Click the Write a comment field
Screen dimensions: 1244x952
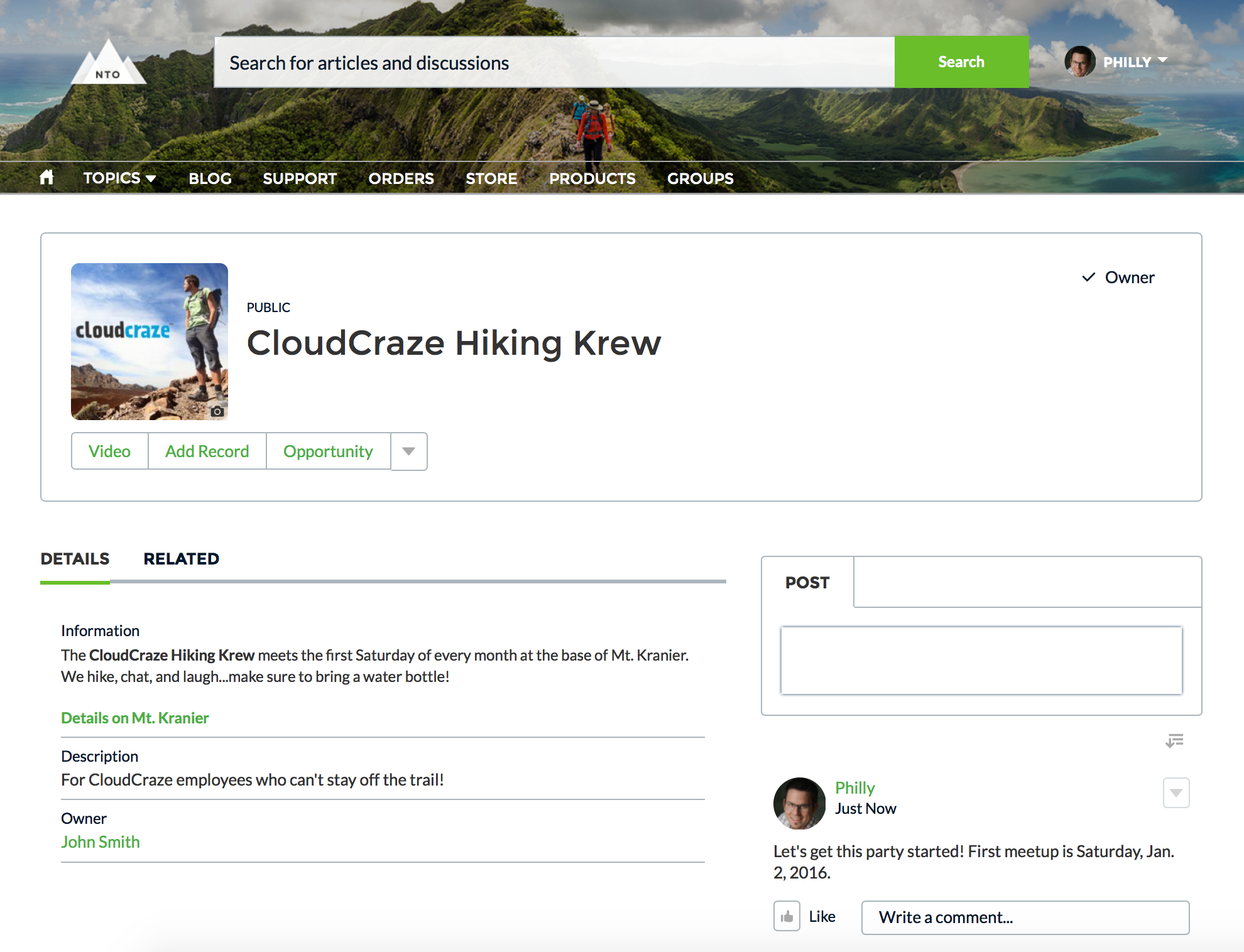click(x=1025, y=917)
